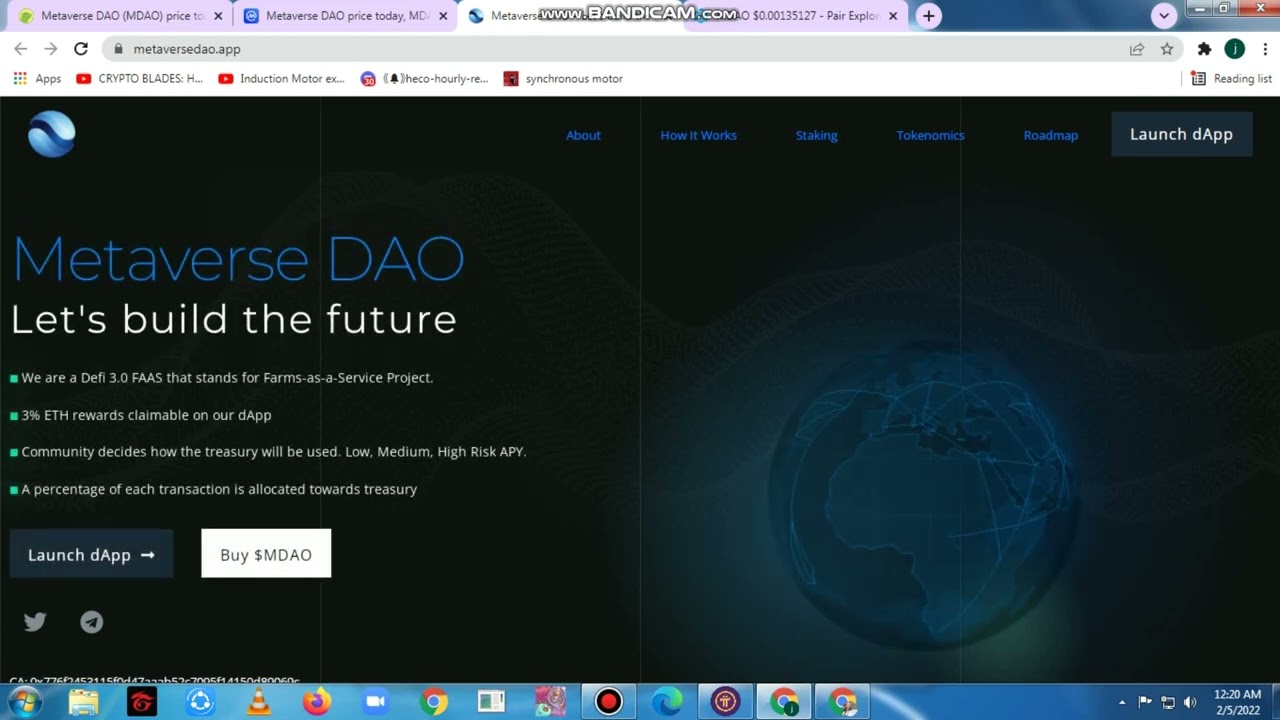Reload the page with the refresh icon
The width and height of the screenshot is (1280, 720).
tap(81, 48)
